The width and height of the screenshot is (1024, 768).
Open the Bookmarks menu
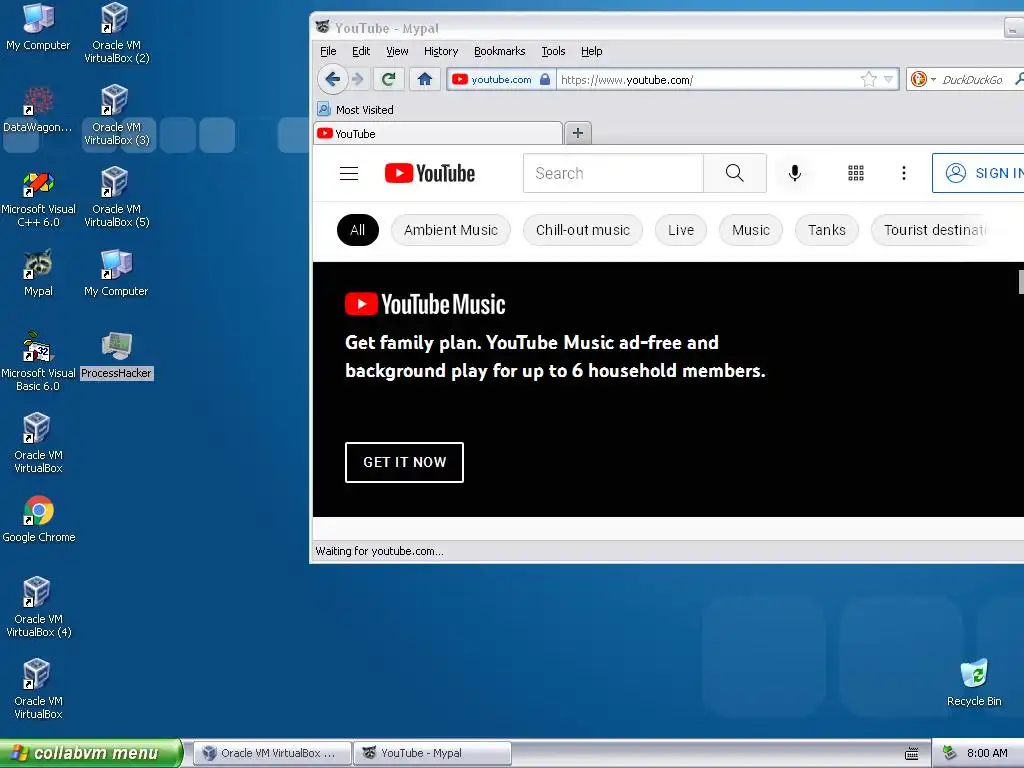[500, 51]
